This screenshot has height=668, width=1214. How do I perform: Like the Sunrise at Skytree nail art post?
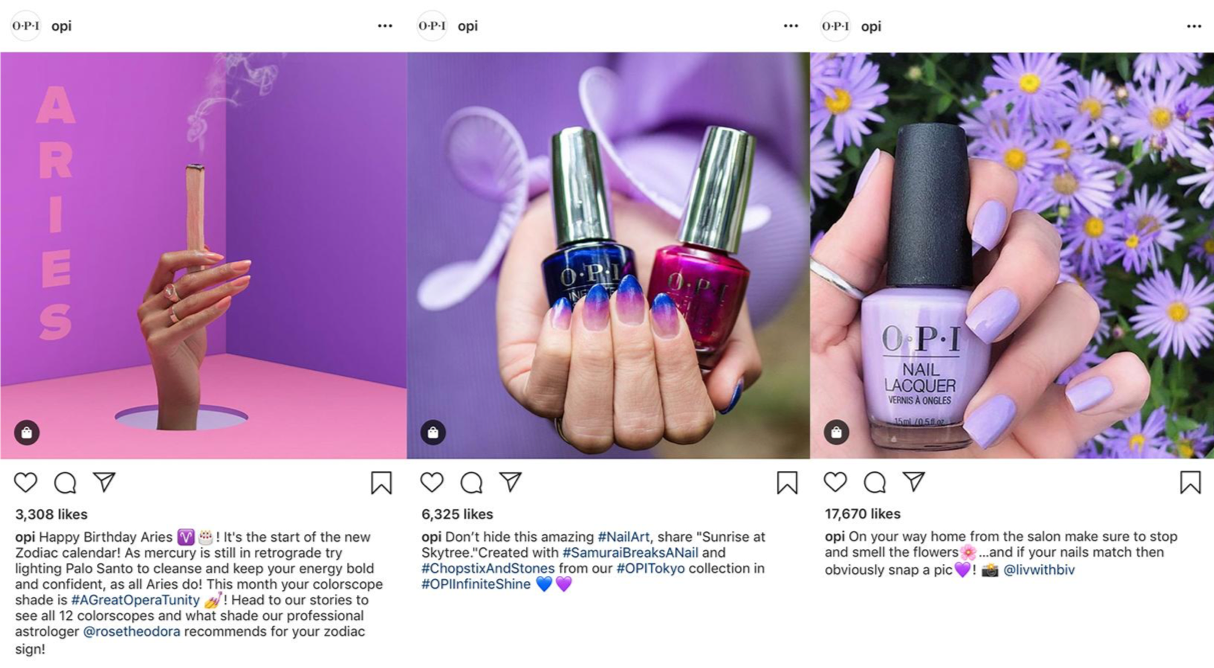pyautogui.click(x=432, y=482)
